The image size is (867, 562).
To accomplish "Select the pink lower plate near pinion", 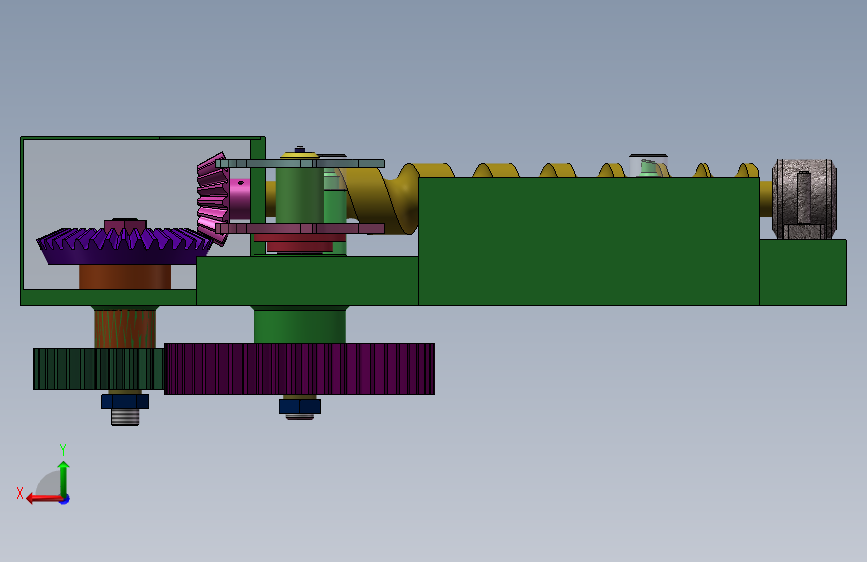I will tap(300, 228).
